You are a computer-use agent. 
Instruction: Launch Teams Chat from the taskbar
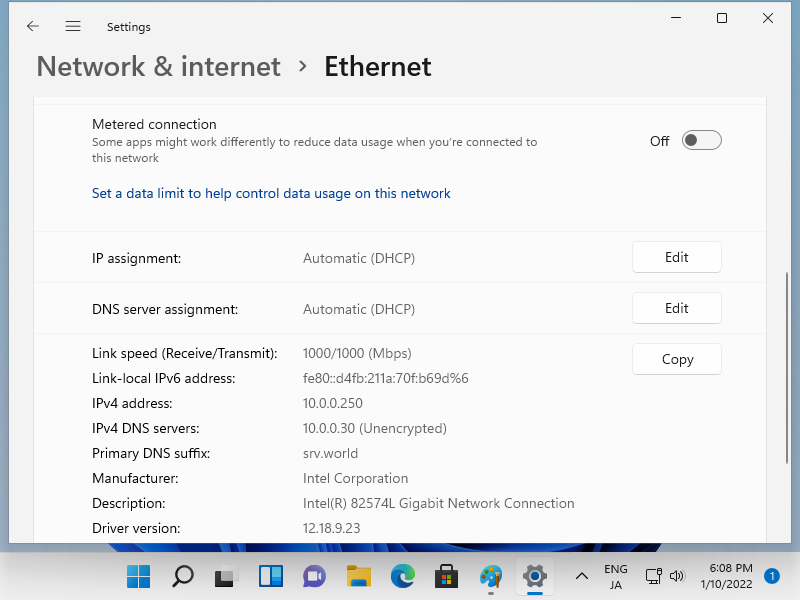(x=315, y=576)
